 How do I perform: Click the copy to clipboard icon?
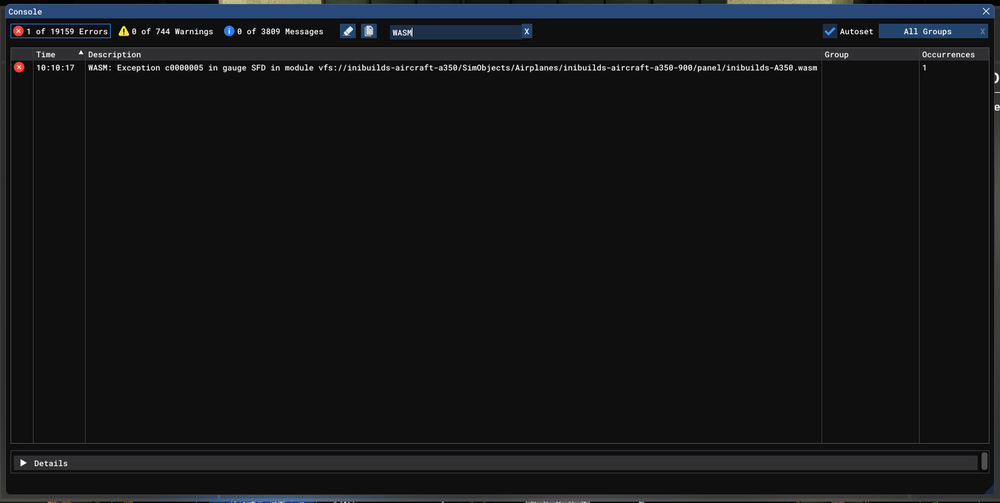[x=369, y=32]
